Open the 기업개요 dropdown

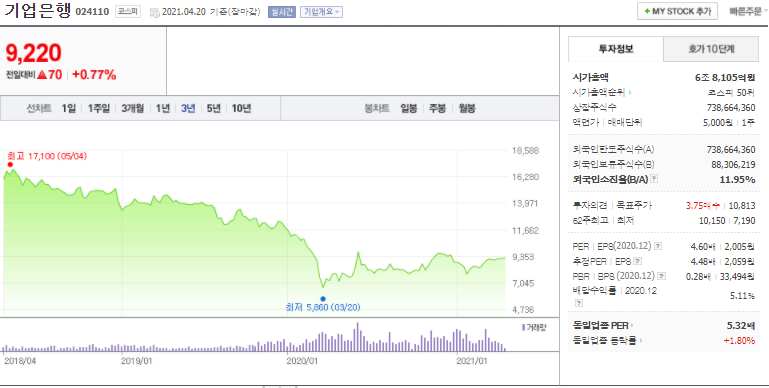pyautogui.click(x=321, y=12)
